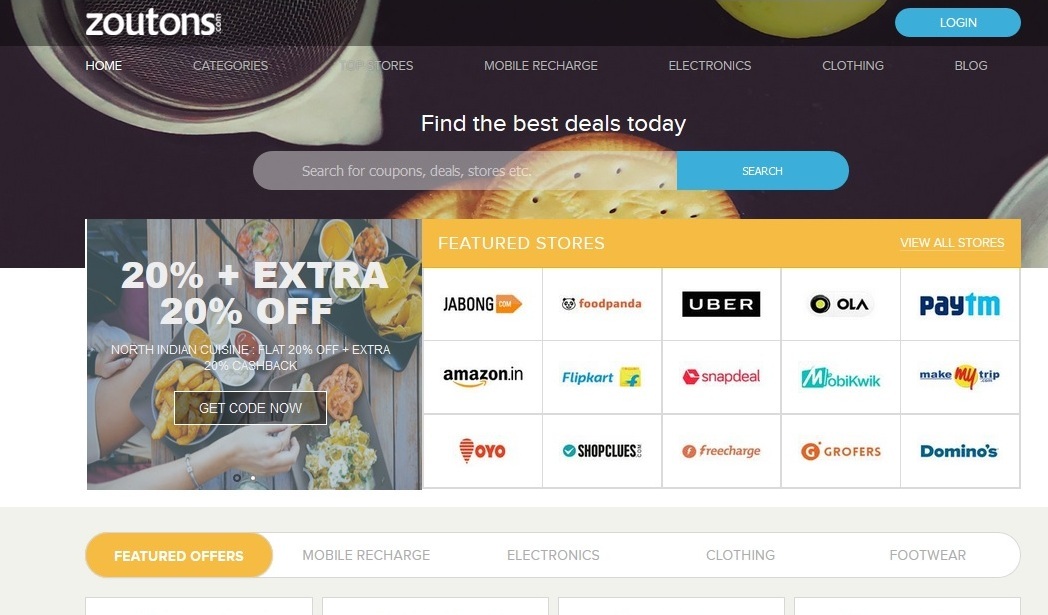Click the blue Search button
Screen dimensions: 1048x615
(x=763, y=170)
